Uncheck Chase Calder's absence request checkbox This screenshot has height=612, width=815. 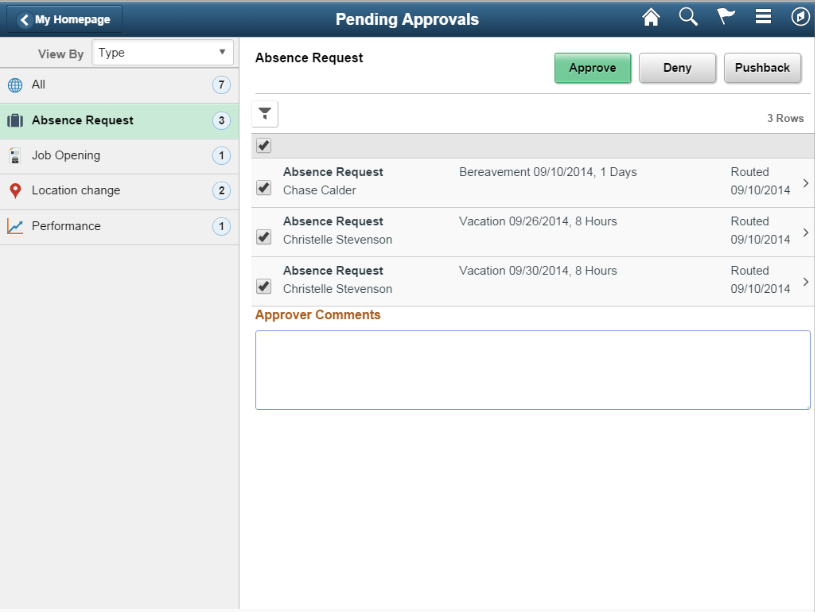263,187
